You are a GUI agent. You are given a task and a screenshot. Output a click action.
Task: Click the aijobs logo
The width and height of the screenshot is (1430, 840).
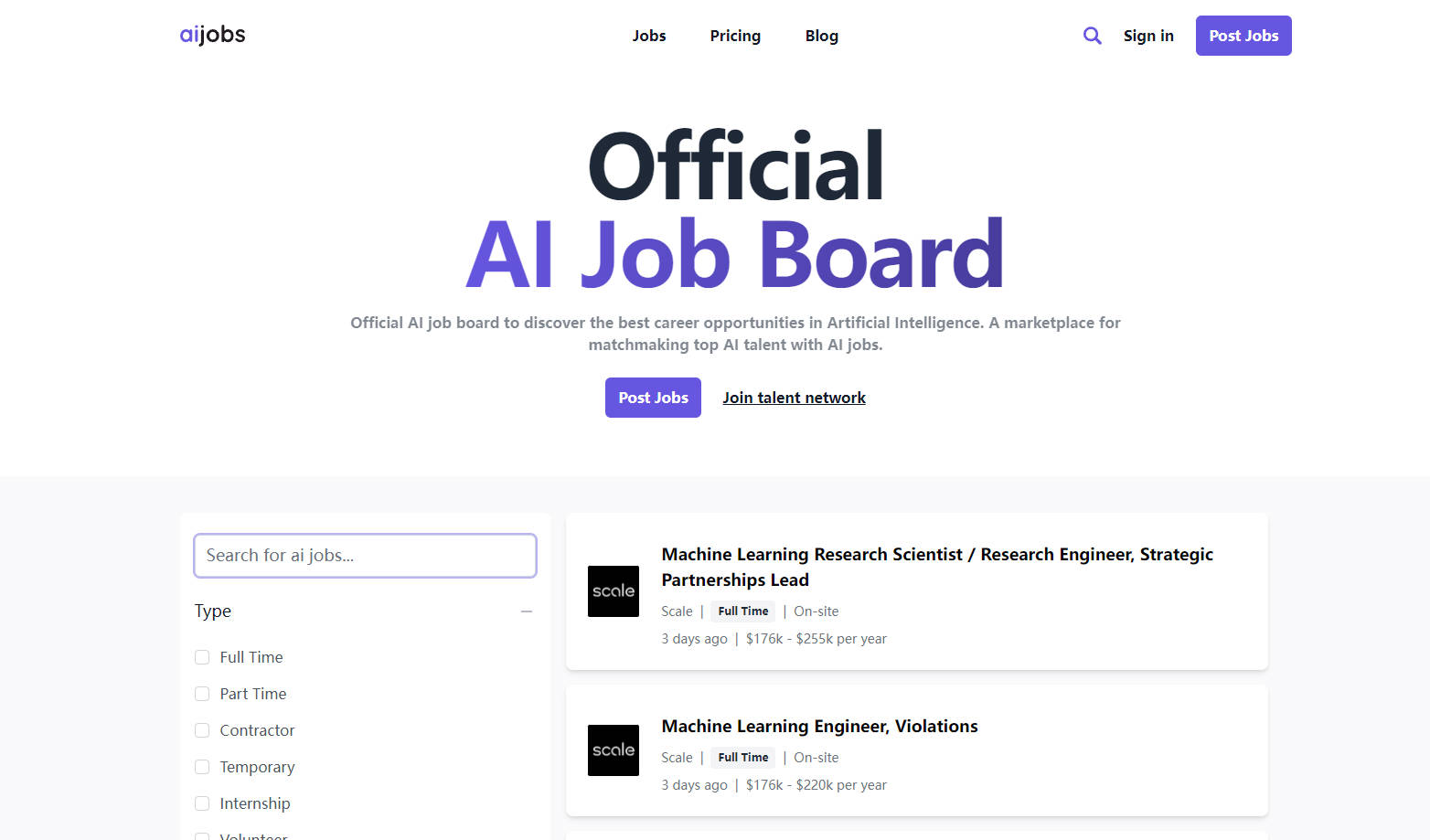[212, 35]
